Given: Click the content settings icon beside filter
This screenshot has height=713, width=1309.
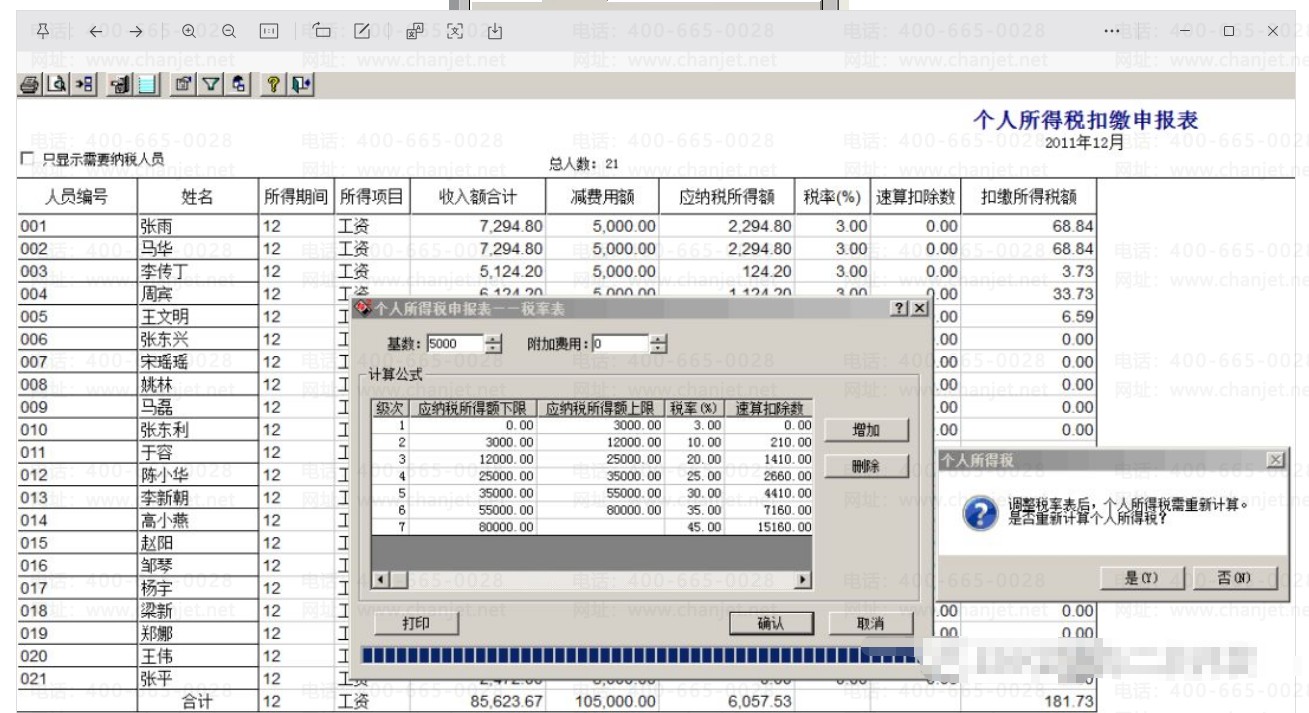Looking at the screenshot, I should coord(183,85).
